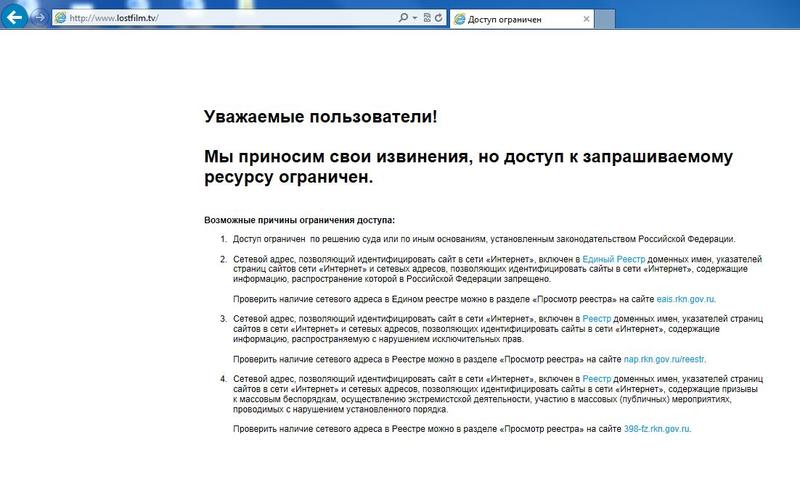
Task: Follow the eais.rkn.gov.ru link
Action: [x=686, y=299]
